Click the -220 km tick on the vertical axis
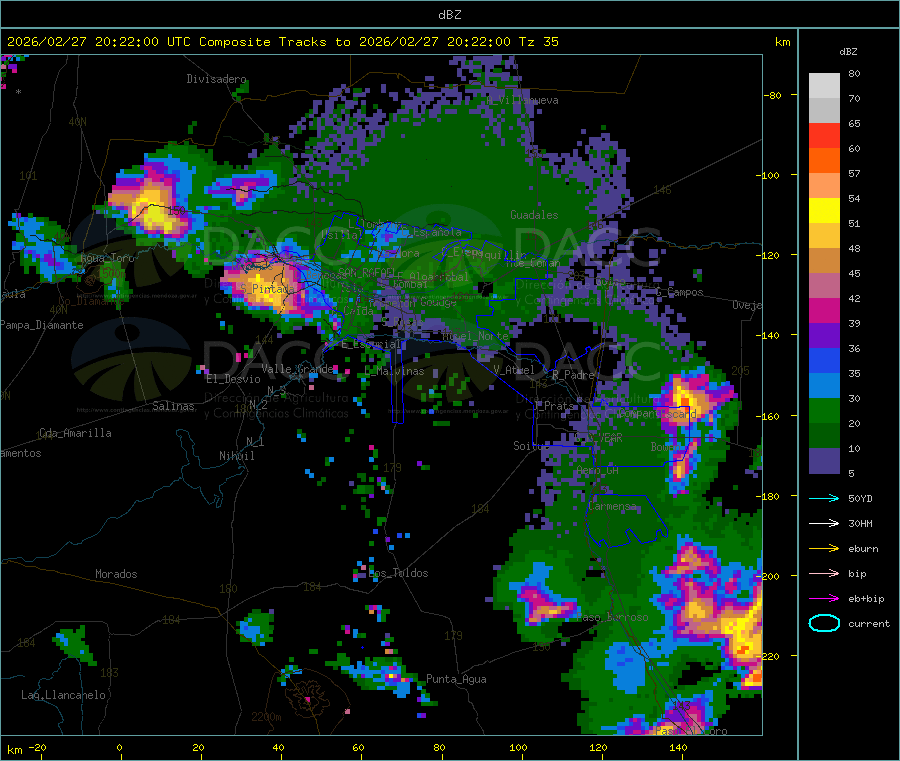 coord(769,656)
